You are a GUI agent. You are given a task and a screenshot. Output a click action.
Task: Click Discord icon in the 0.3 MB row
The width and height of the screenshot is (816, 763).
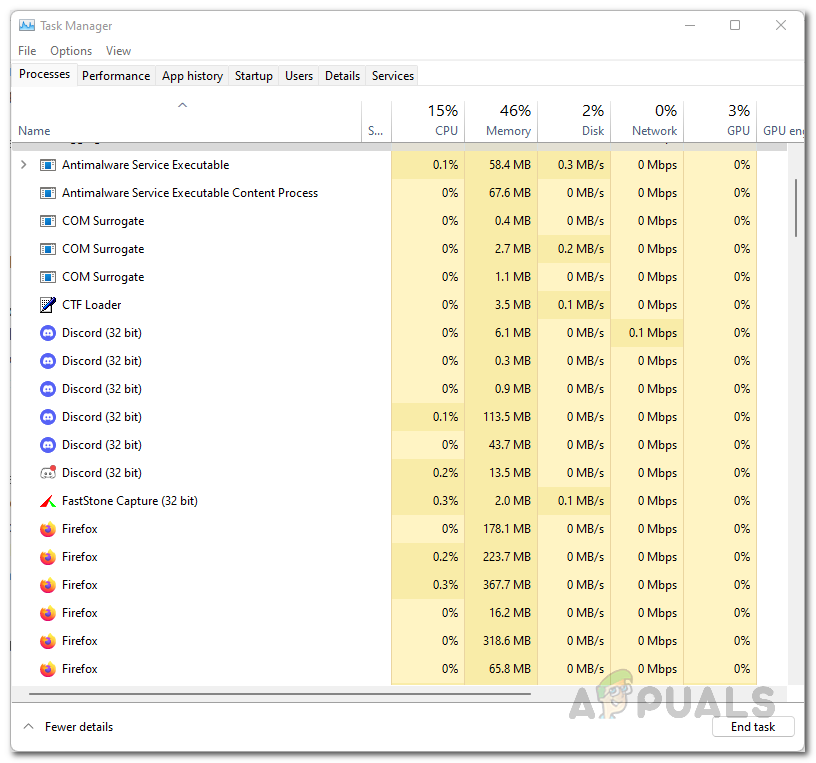point(47,361)
